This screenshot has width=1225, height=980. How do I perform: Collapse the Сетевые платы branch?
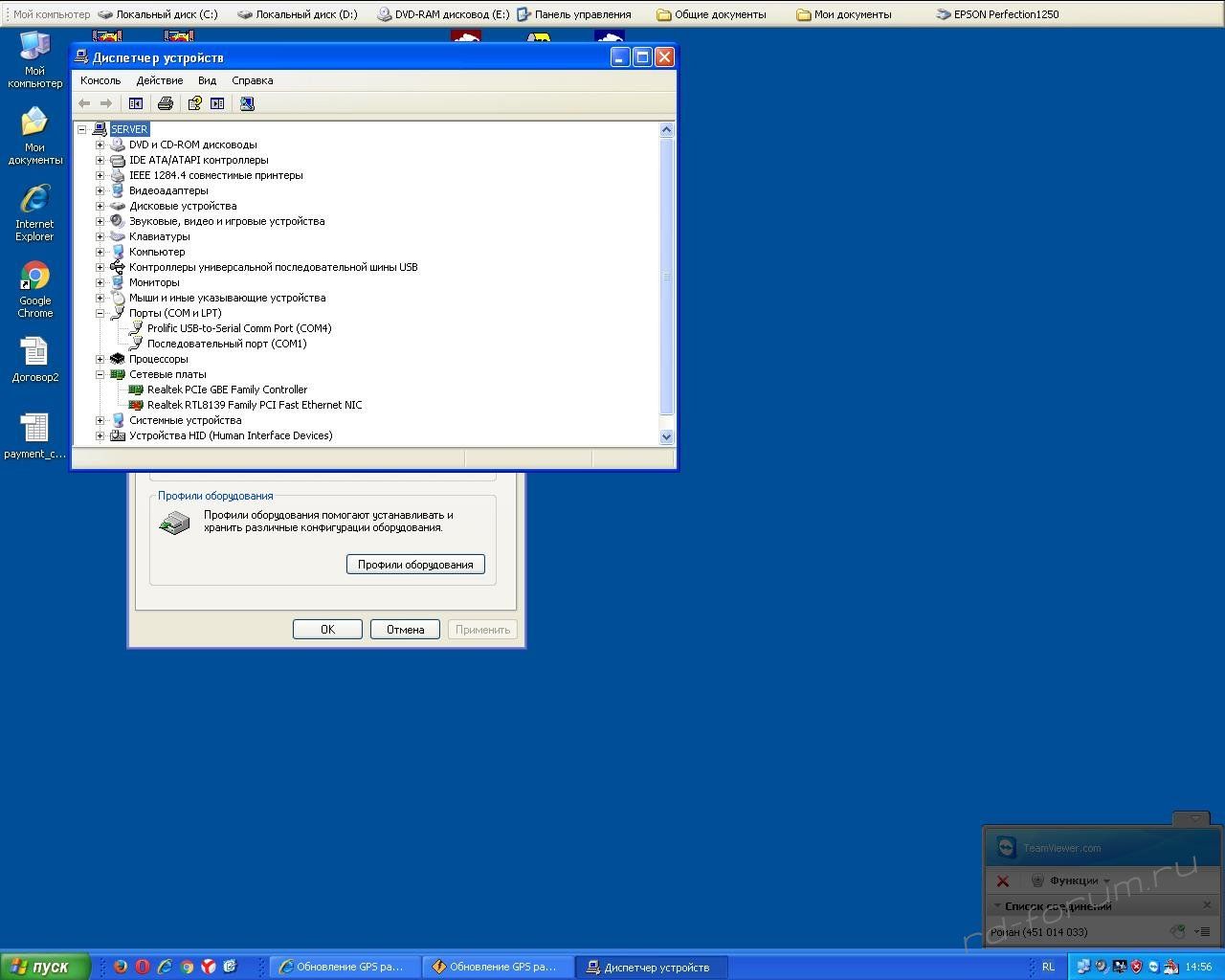pyautogui.click(x=100, y=374)
